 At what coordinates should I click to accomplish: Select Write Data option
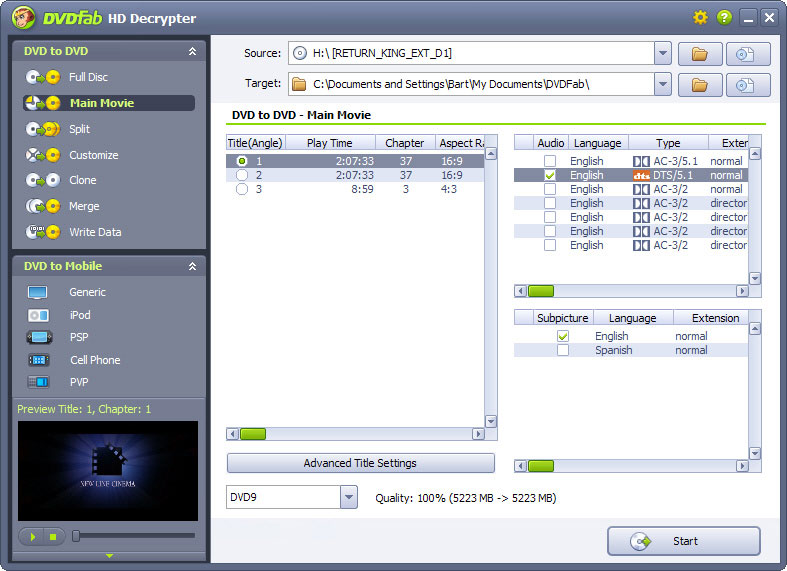pyautogui.click(x=95, y=232)
